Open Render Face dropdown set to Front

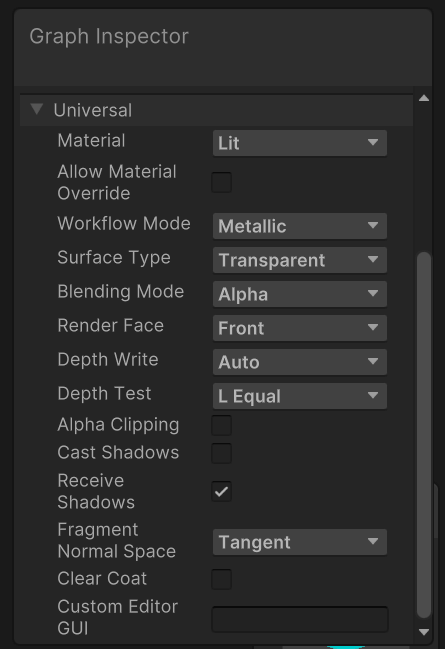[300, 328]
